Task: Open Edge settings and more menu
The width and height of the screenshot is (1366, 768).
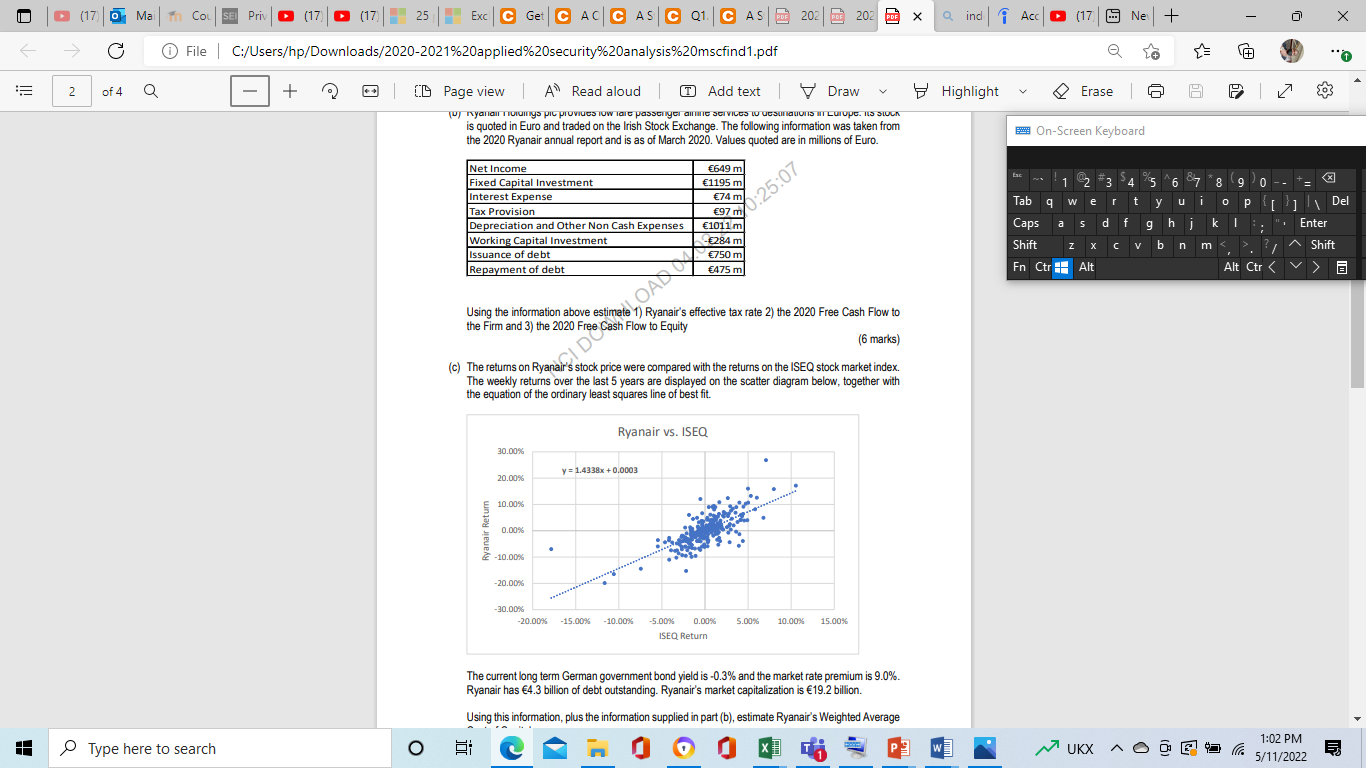Action: (1337, 51)
